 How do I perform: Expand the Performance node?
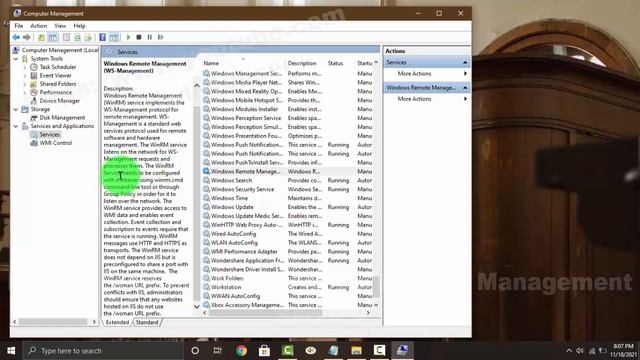(x=25, y=93)
